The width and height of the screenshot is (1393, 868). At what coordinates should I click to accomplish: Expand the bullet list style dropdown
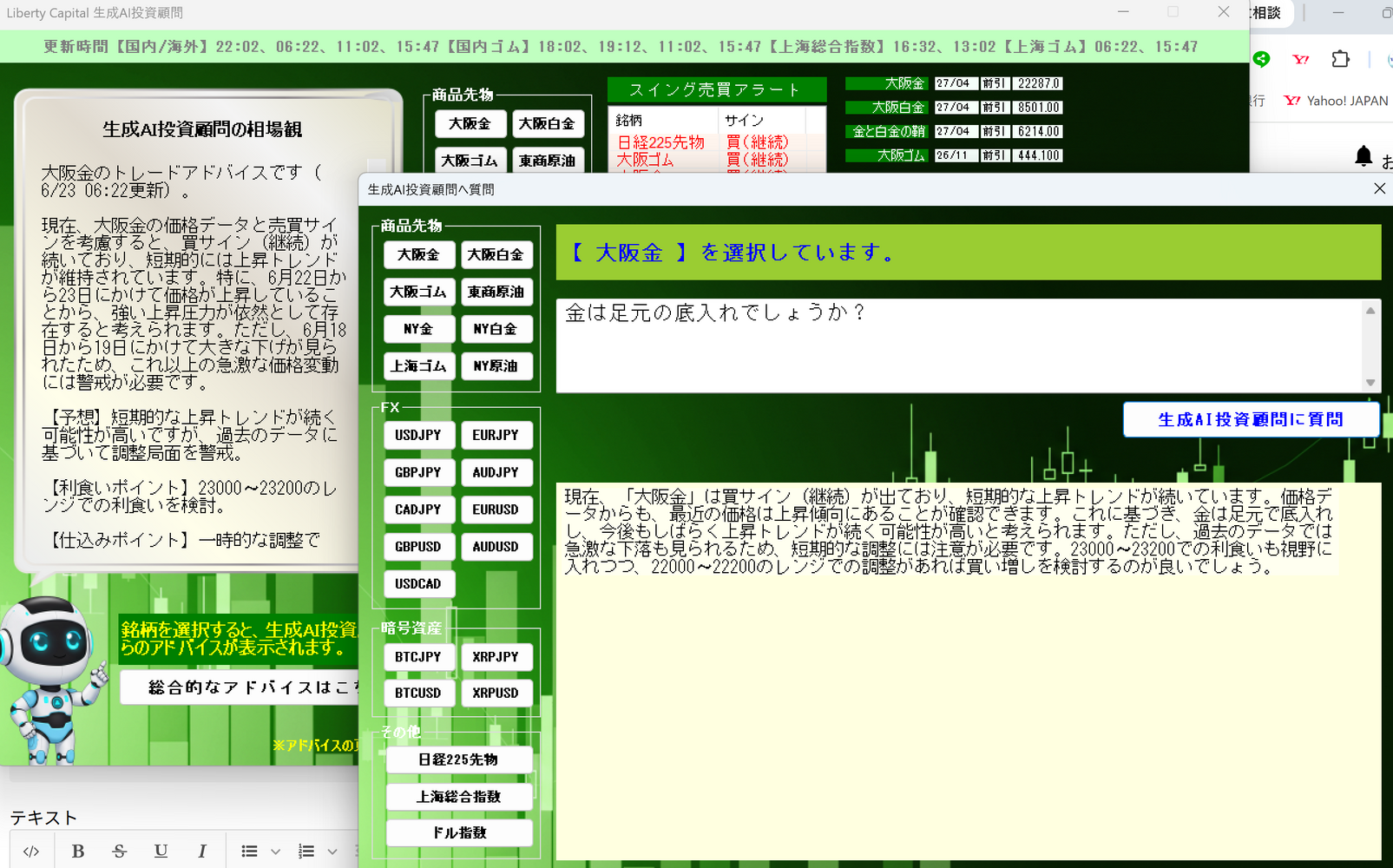pos(276,852)
